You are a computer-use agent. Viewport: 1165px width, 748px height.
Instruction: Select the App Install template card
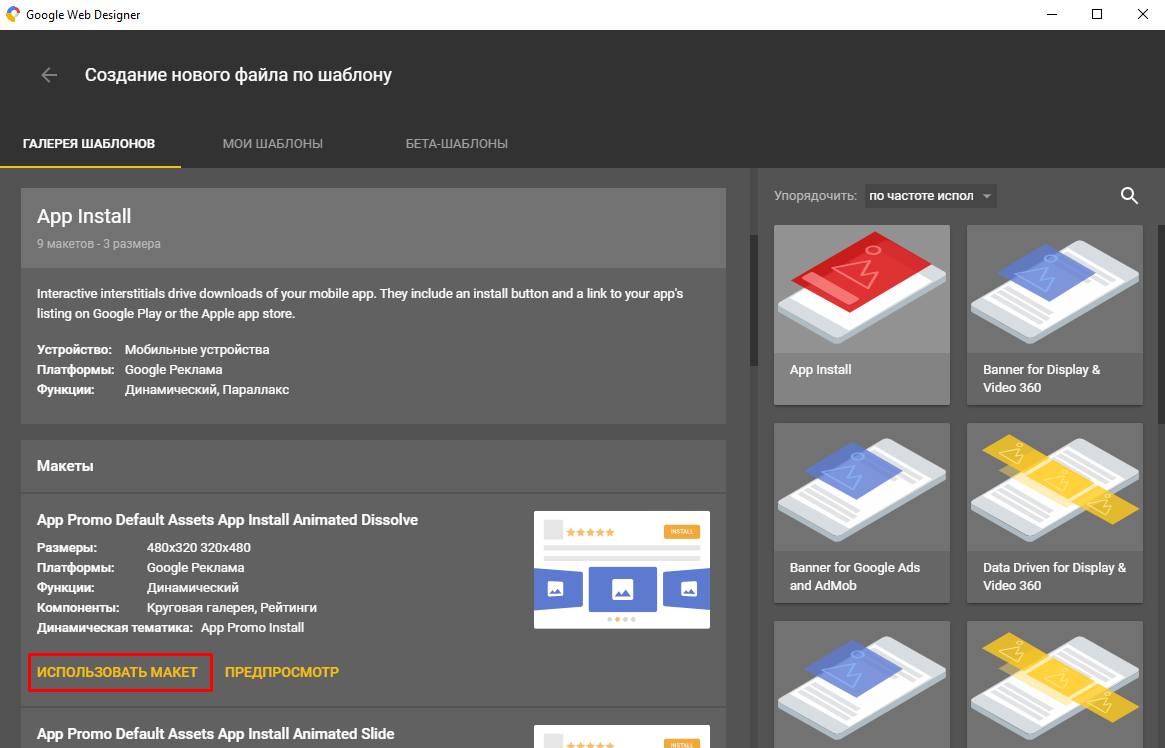(x=862, y=315)
